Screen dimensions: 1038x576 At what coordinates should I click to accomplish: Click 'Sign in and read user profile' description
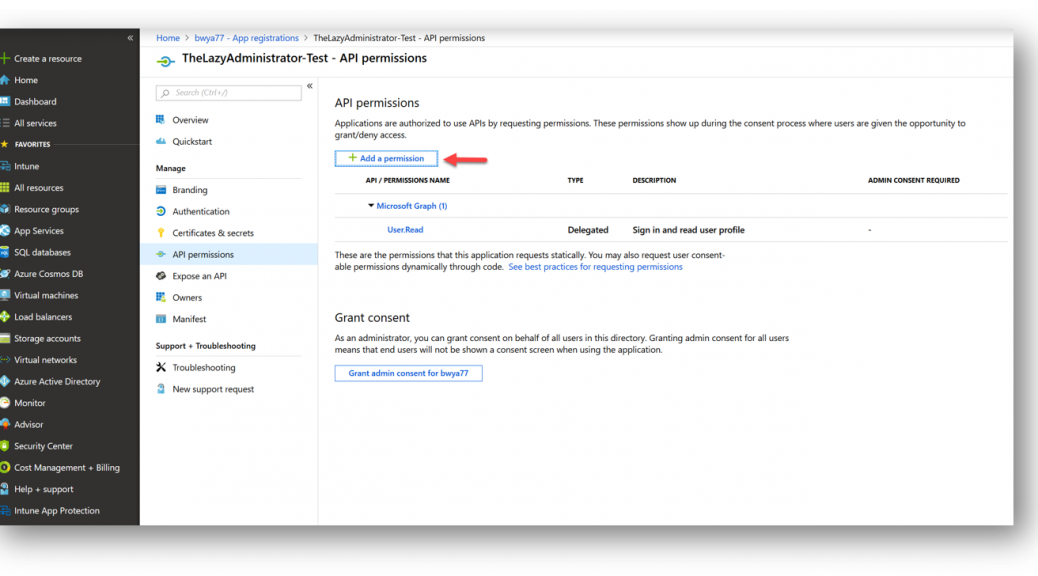pyautogui.click(x=688, y=230)
